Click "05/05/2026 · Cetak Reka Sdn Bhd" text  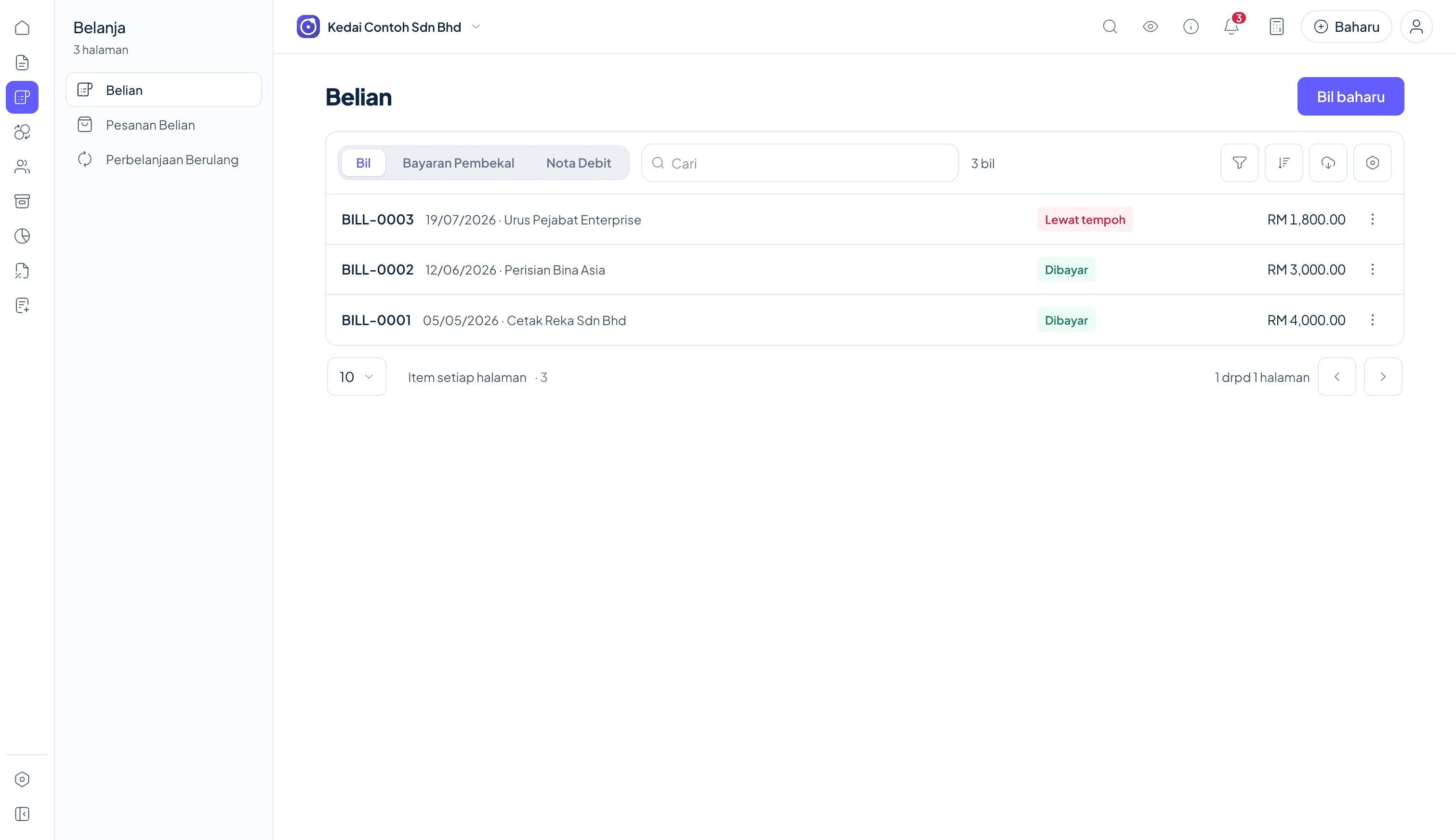coord(524,320)
